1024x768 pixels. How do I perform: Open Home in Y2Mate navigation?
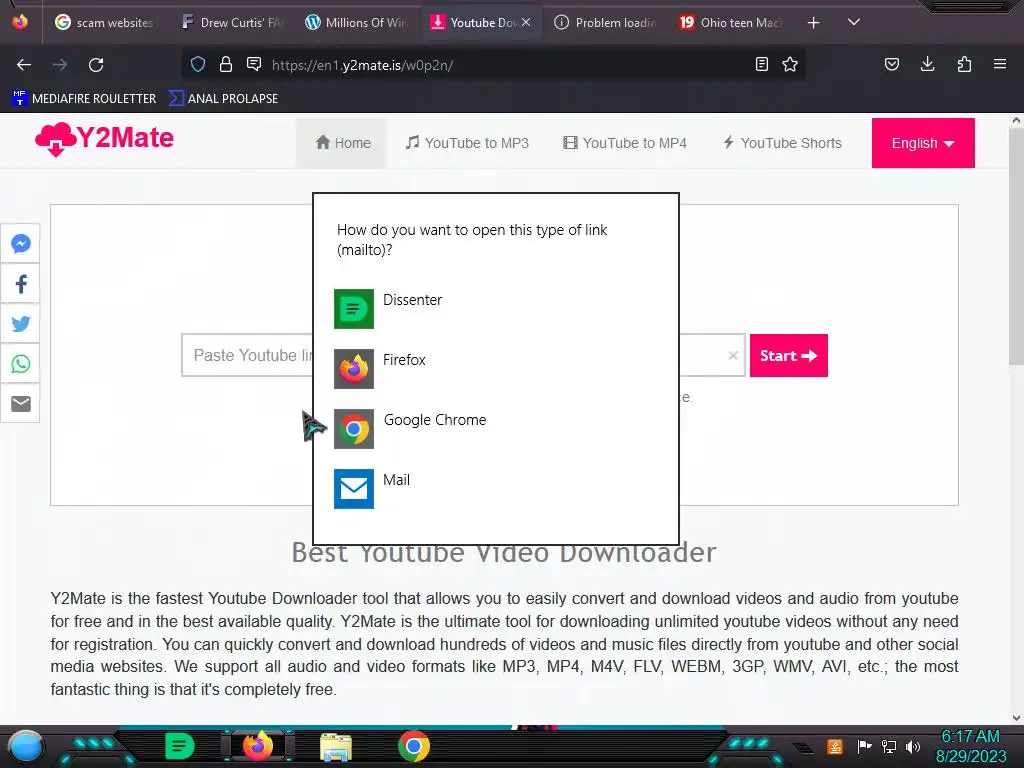pyautogui.click(x=342, y=143)
